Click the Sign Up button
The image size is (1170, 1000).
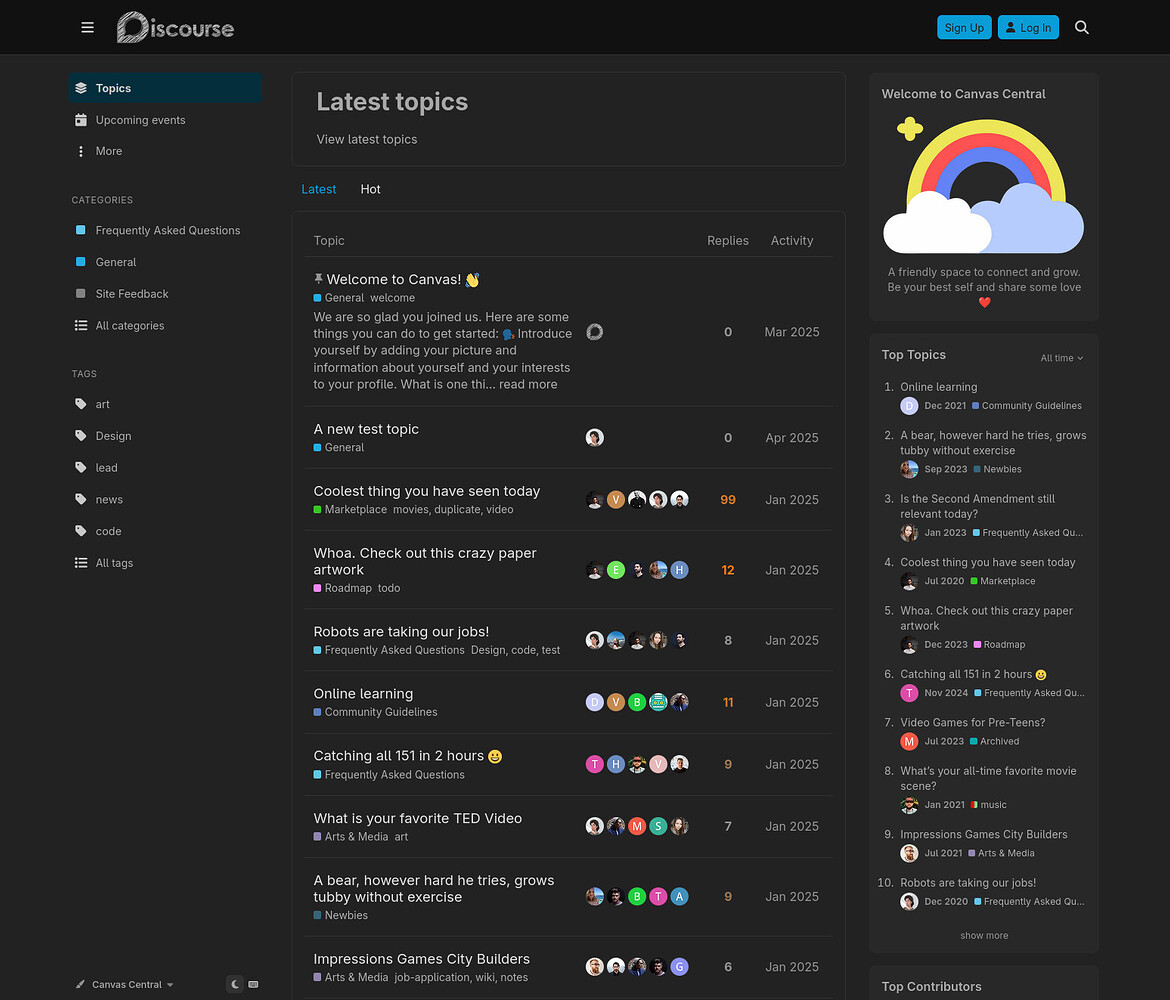tap(964, 28)
